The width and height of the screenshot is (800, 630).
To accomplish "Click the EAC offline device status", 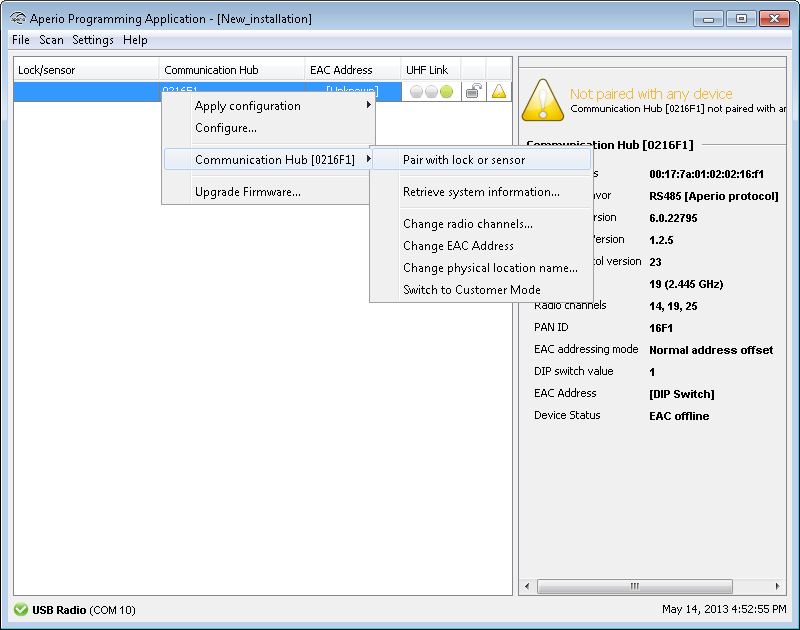I will [679, 416].
